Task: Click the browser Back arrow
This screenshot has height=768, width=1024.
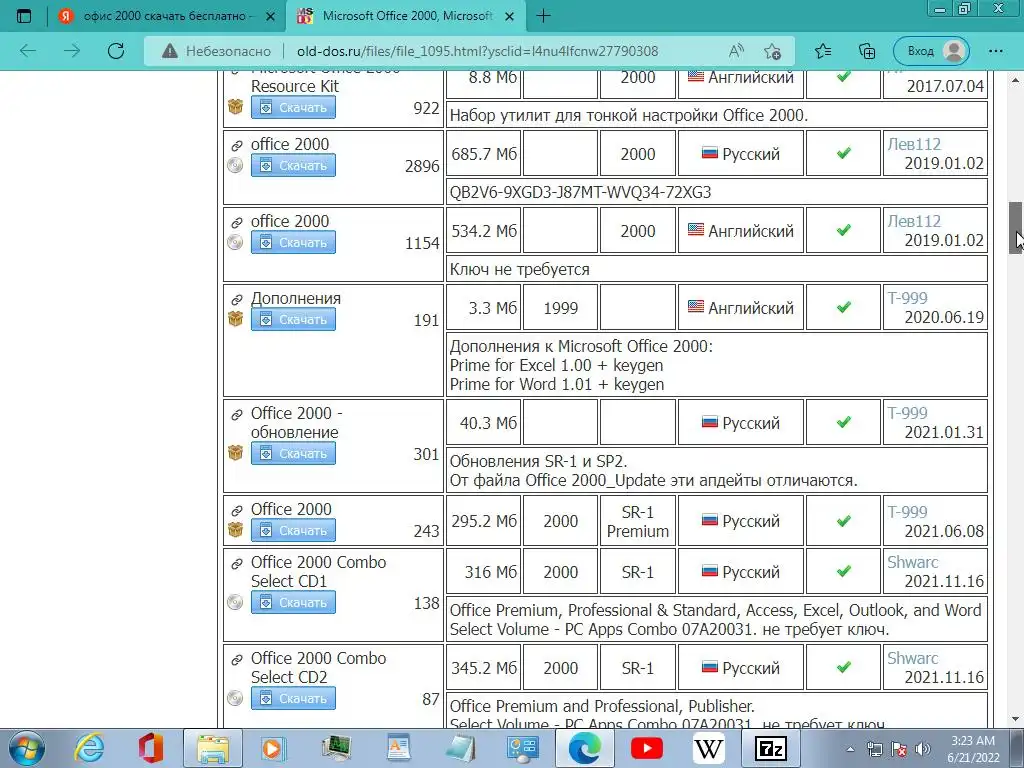Action: (28, 51)
